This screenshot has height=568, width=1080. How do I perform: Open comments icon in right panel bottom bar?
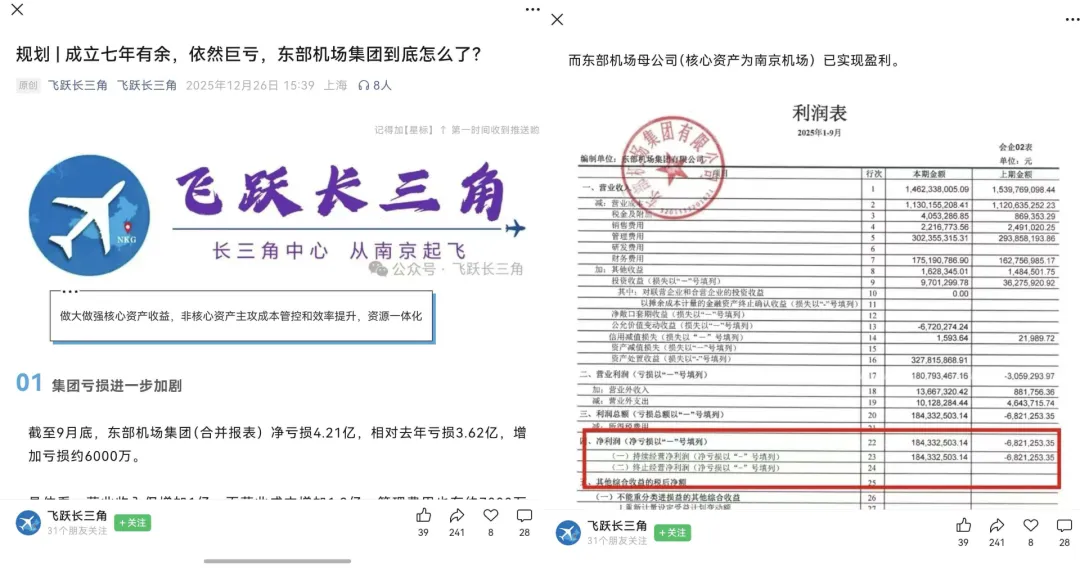pyautogui.click(x=1064, y=526)
